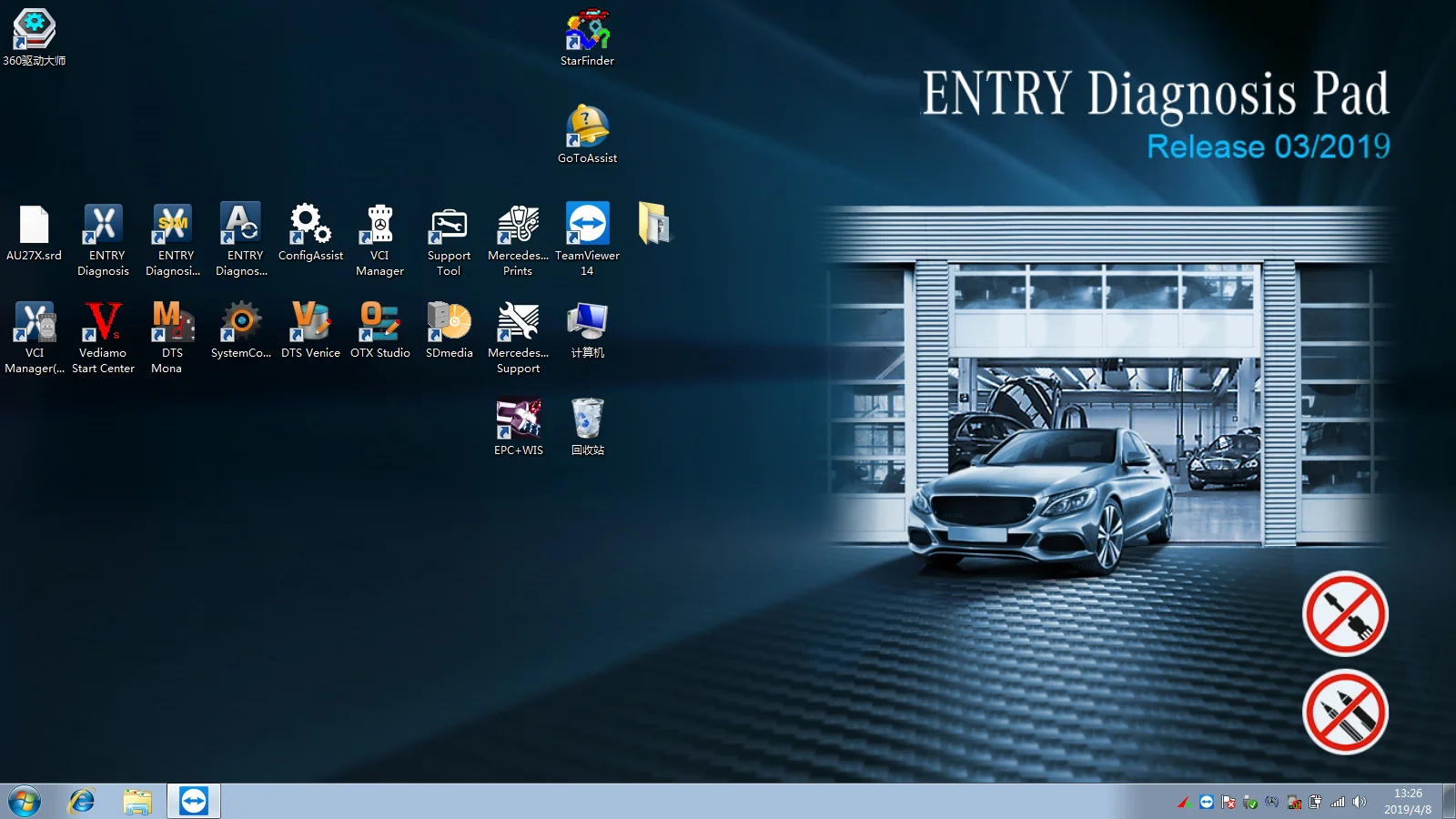
Task: Click the Mercedes star tray icon
Action: pos(1272,802)
